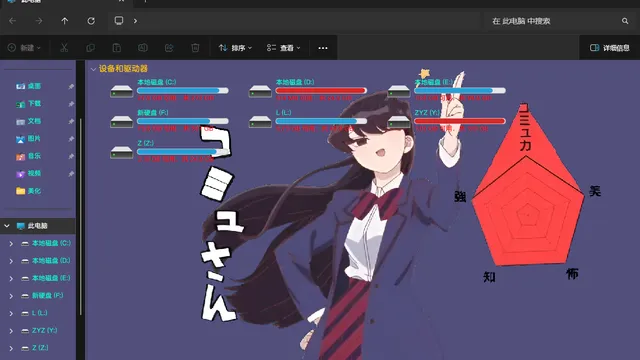Viewport: 640px width, 360px height.
Task: Click the navigation pane vertical scrollbar
Action: tap(80, 216)
